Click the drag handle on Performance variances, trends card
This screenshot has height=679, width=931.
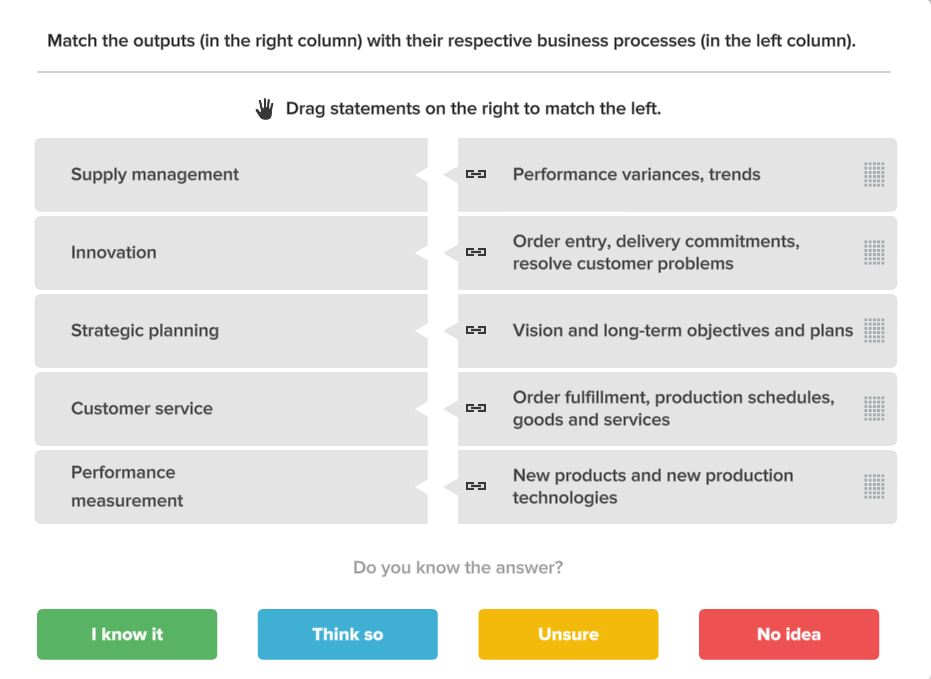(x=873, y=174)
